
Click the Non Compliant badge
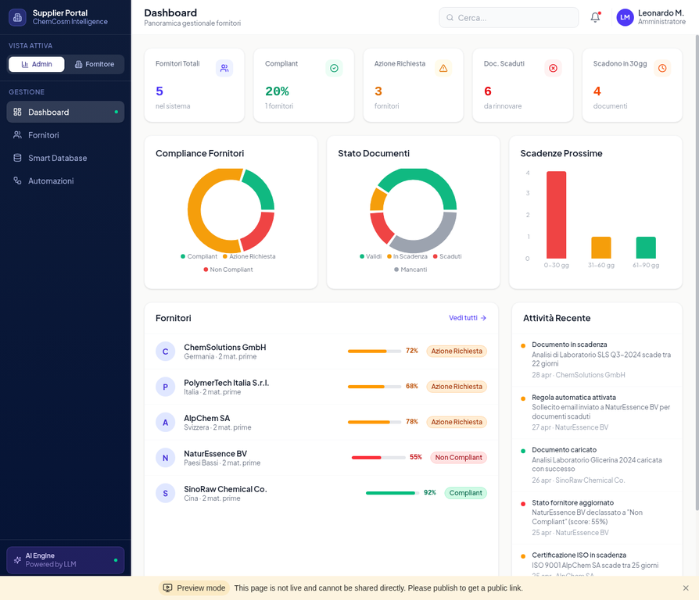coord(458,457)
